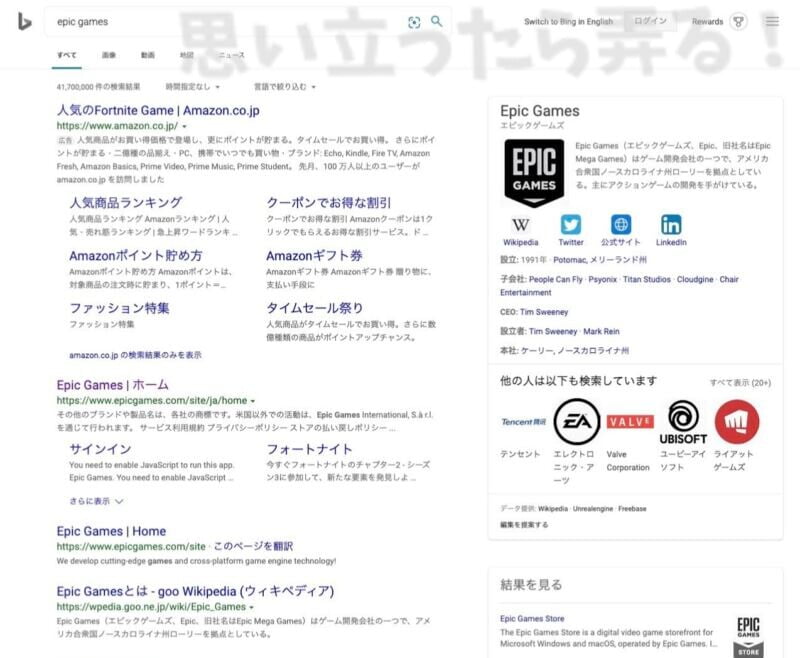Open the サインイン sublink
800x658 pixels.
(101, 449)
